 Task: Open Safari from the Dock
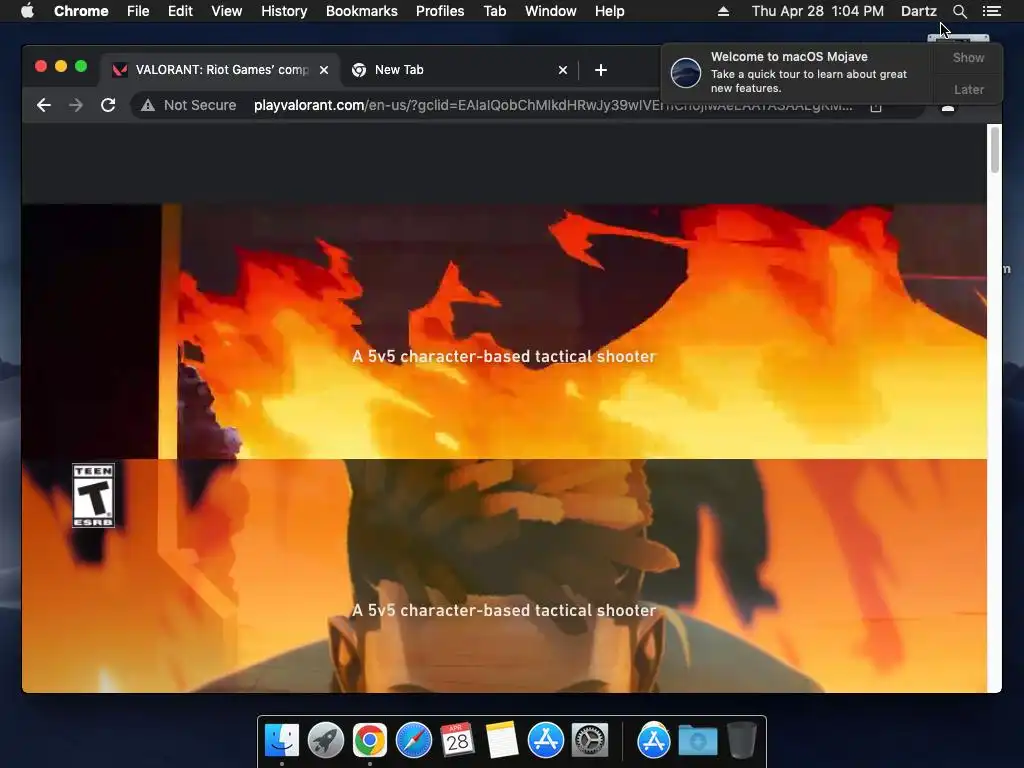(x=413, y=741)
